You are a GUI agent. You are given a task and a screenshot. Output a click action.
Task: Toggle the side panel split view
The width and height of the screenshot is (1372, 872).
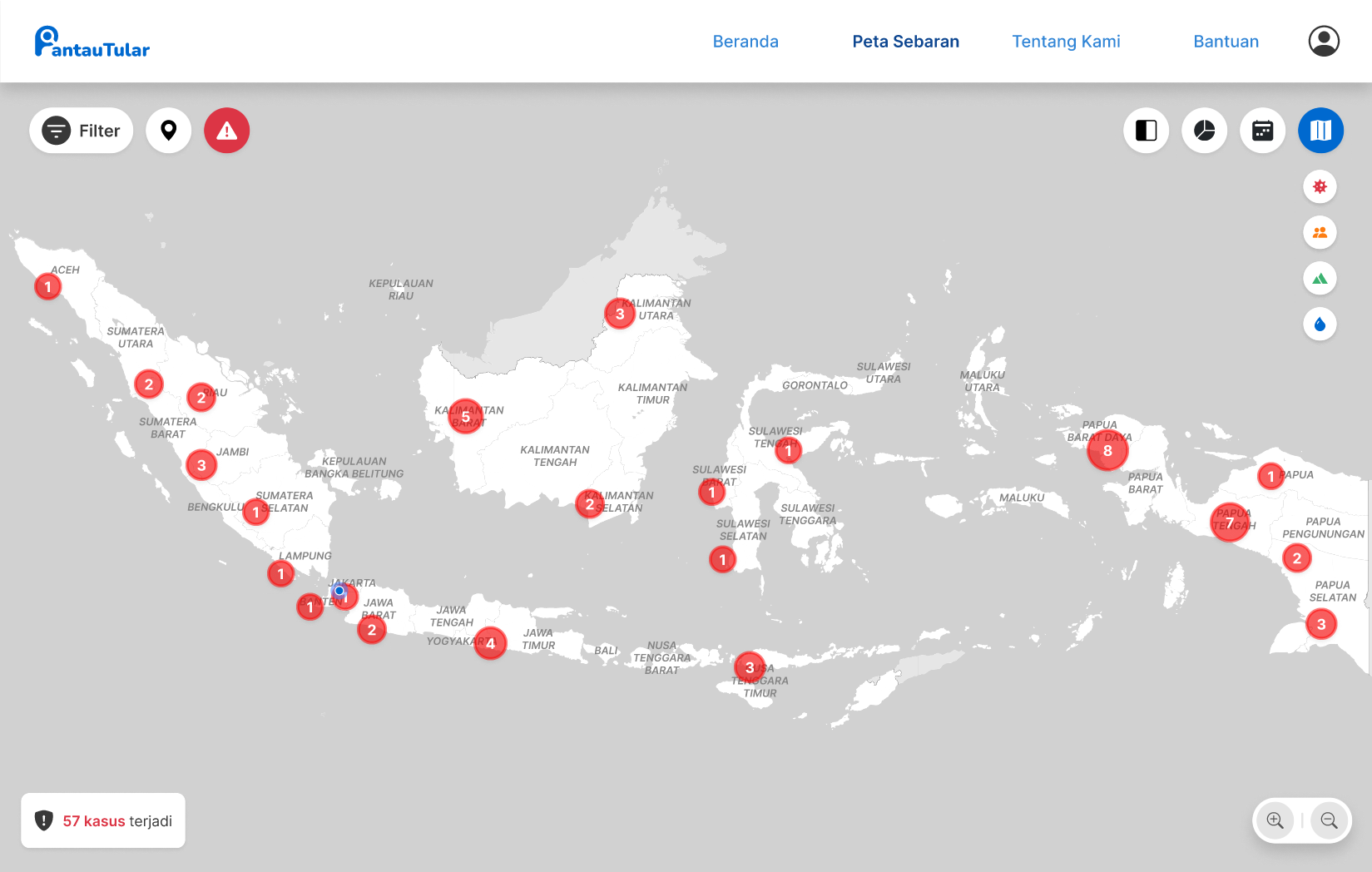pyautogui.click(x=1146, y=131)
